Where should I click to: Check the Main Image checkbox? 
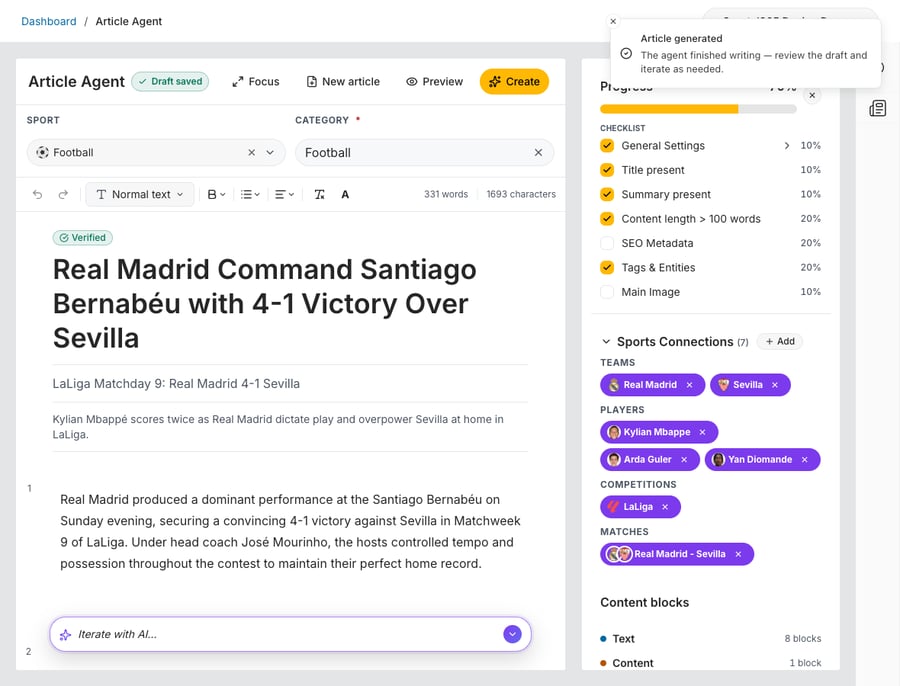[x=607, y=292]
